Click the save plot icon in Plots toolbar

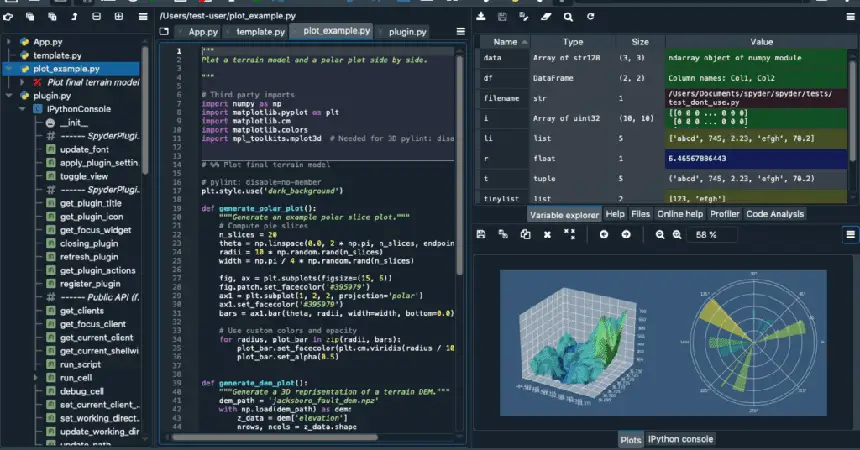pyautogui.click(x=481, y=234)
